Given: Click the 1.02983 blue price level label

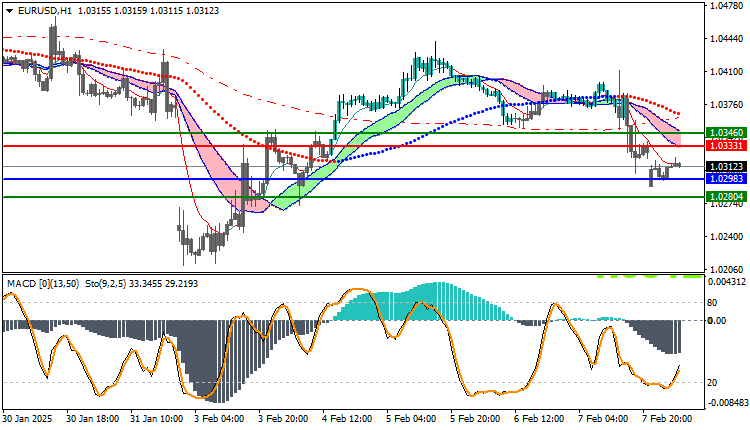Looking at the screenshot, I should pyautogui.click(x=726, y=178).
